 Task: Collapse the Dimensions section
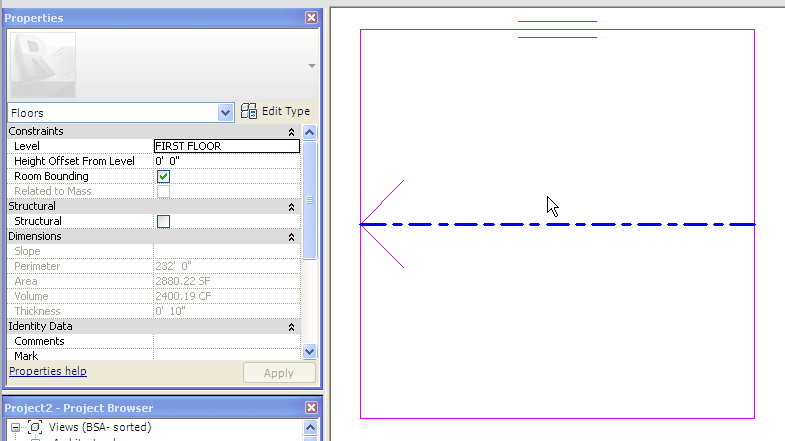coord(291,237)
